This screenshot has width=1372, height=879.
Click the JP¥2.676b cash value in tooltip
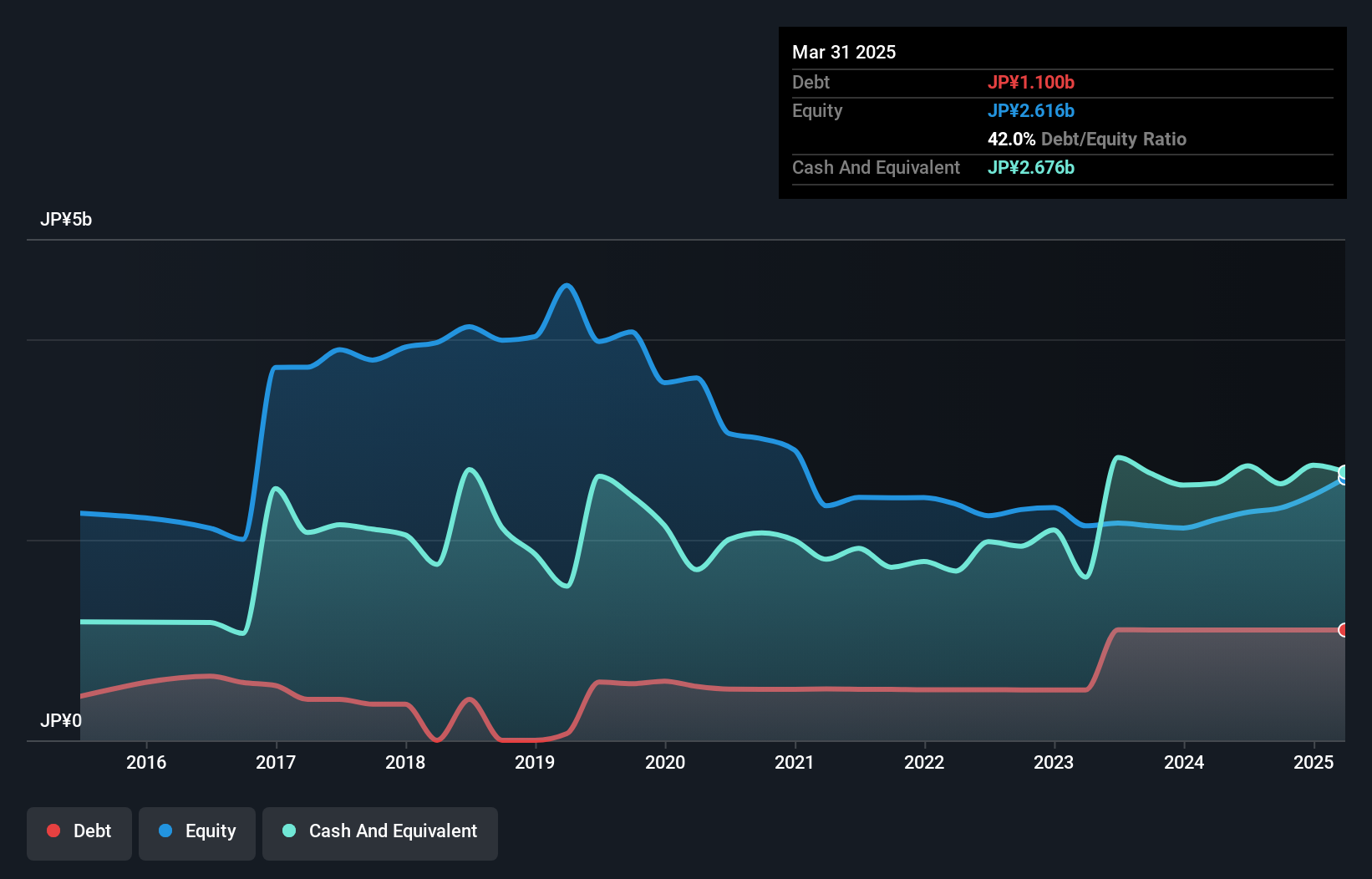(x=1031, y=167)
